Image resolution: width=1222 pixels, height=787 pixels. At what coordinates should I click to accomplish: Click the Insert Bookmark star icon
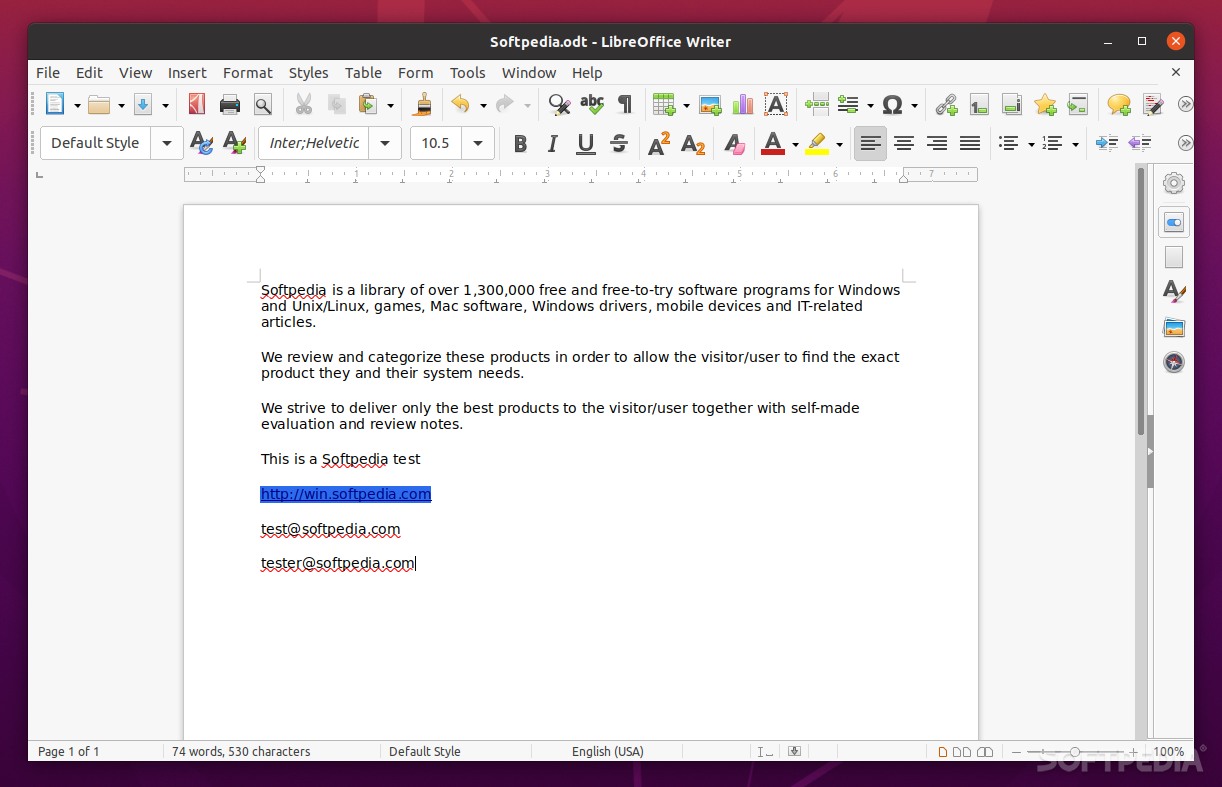pos(1045,104)
